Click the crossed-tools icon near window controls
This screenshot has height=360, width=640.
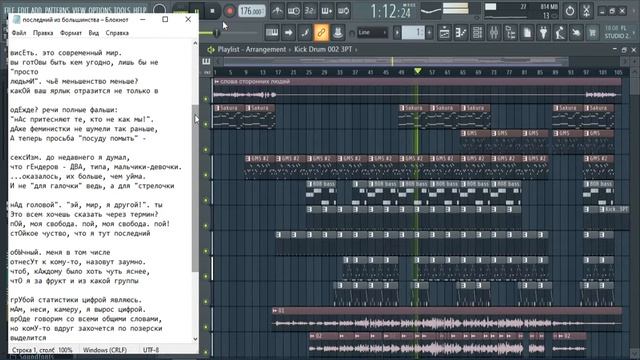(x=586, y=11)
